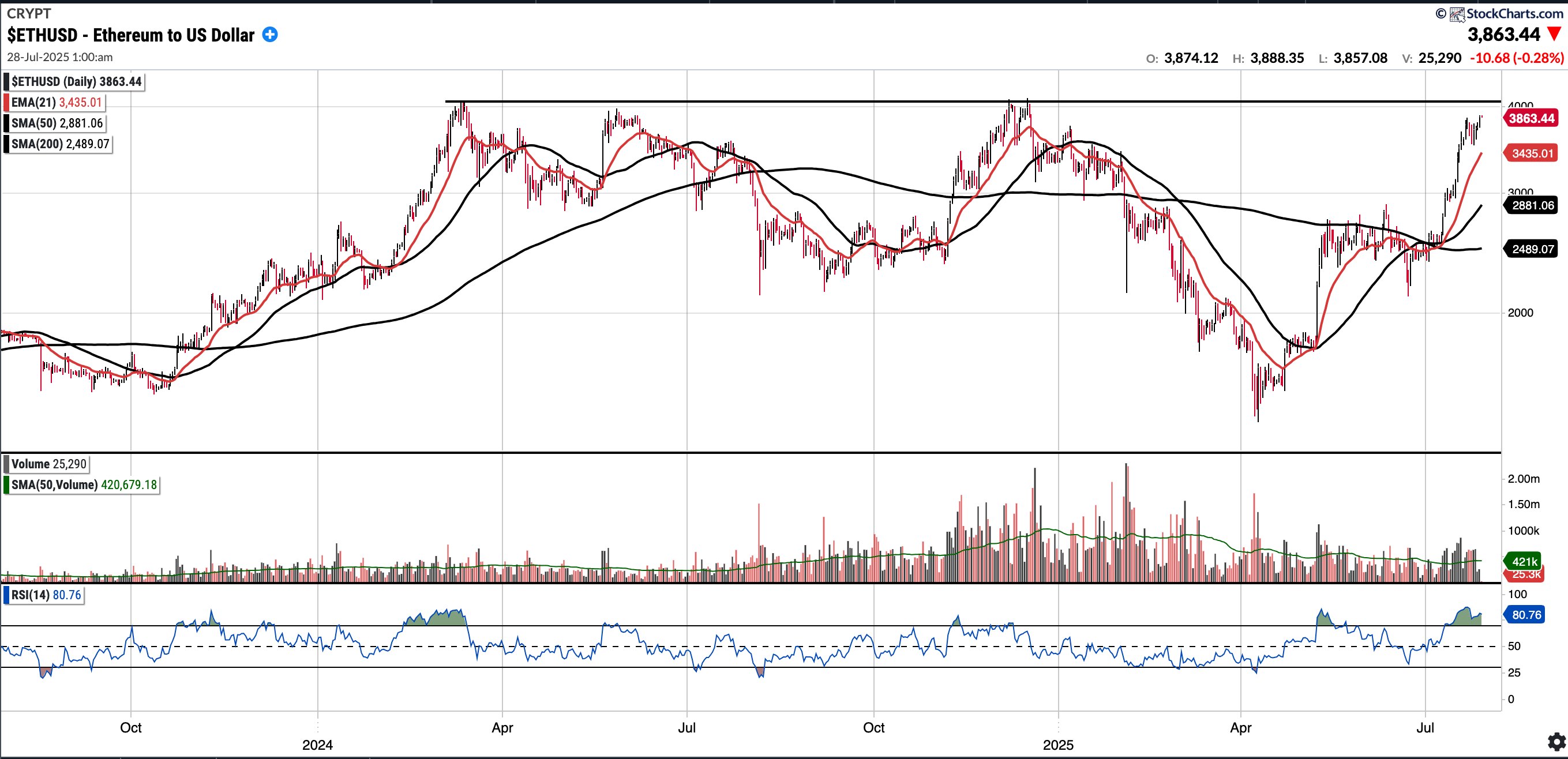The image size is (1568, 759).
Task: Click the blue 80.76 RSI value tag
Action: coord(1525,615)
